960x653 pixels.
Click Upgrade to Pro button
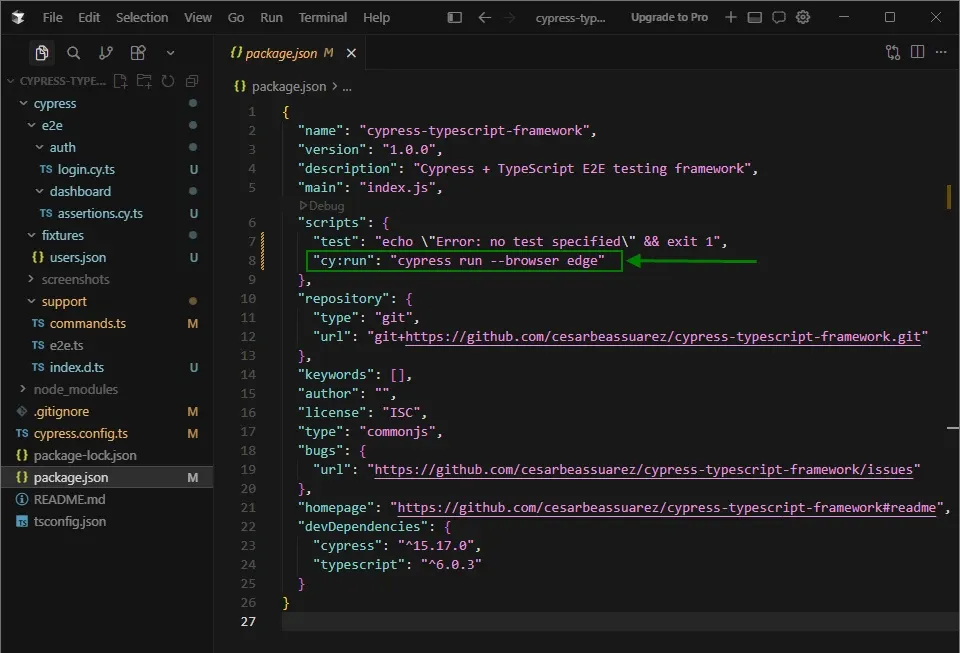[x=669, y=17]
